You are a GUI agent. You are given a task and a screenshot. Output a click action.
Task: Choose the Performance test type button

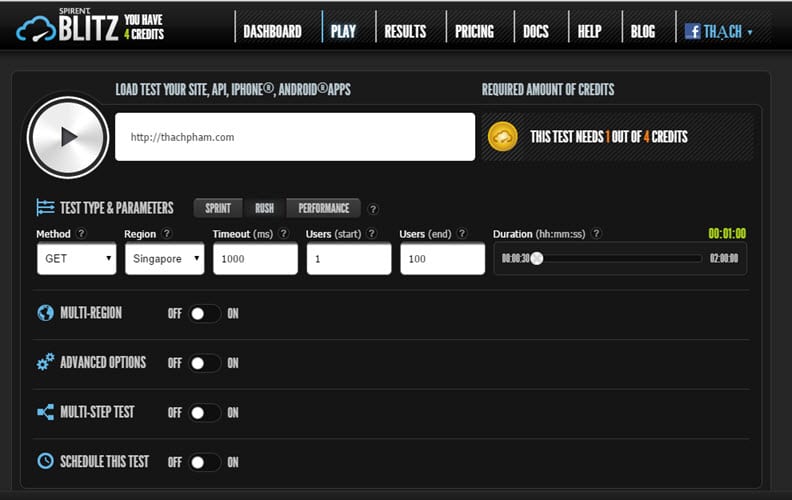point(323,208)
